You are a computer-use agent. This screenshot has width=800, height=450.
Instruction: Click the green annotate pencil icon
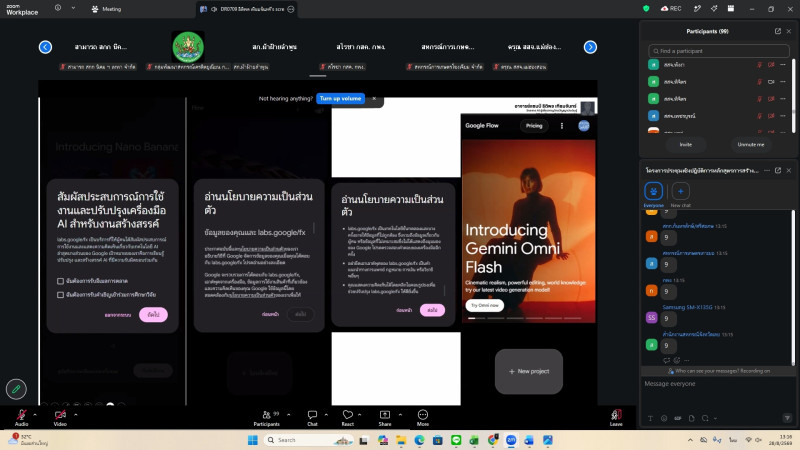pyautogui.click(x=16, y=389)
